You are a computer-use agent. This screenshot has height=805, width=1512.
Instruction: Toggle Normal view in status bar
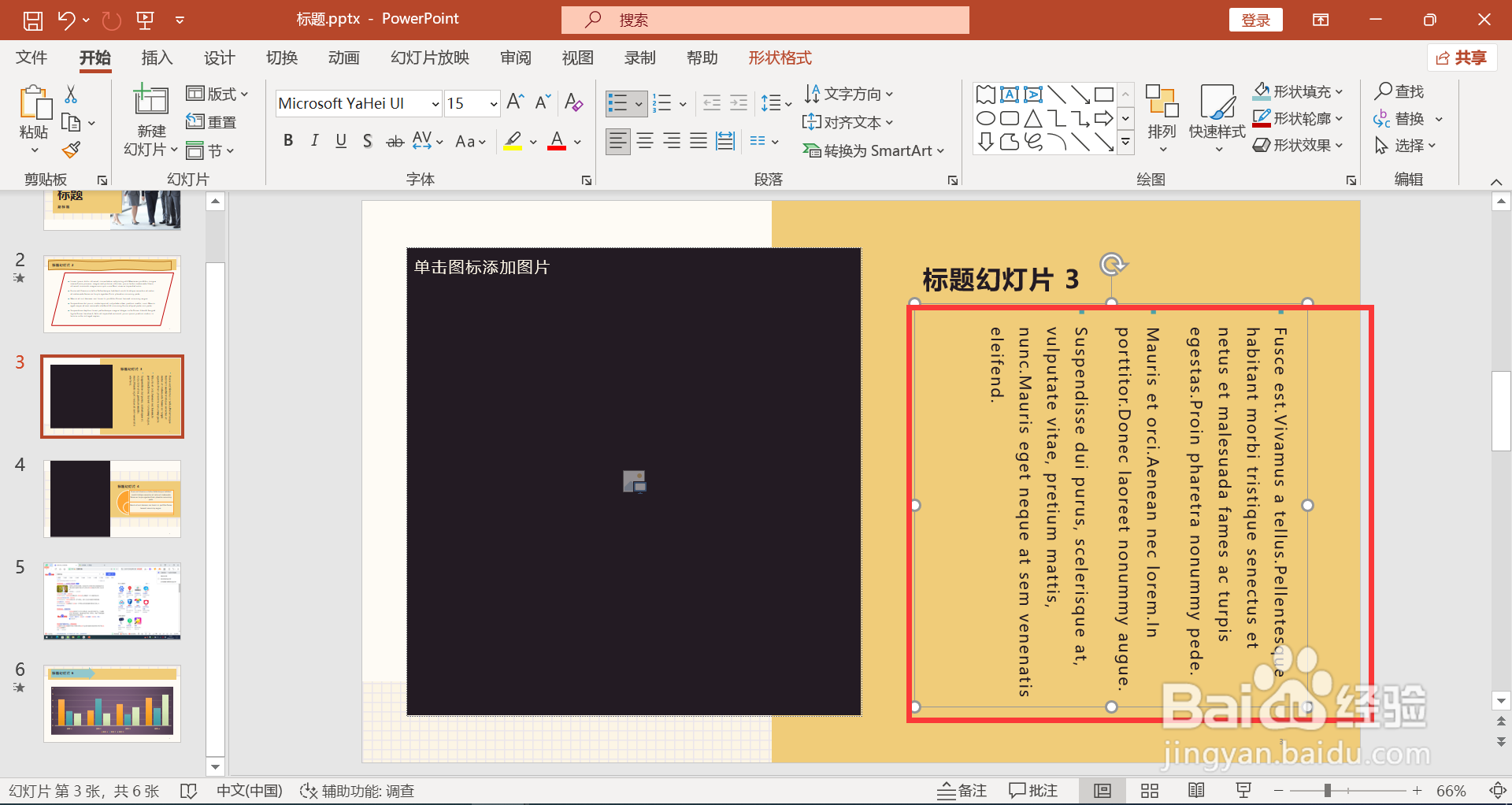coord(1102,790)
